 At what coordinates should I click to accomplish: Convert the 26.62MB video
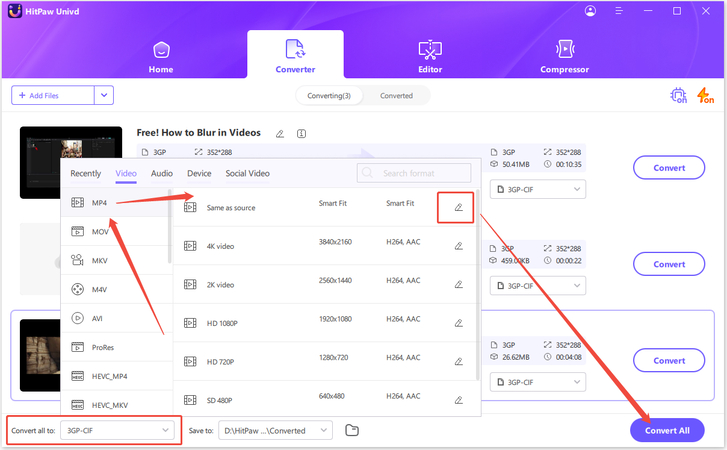tap(669, 361)
